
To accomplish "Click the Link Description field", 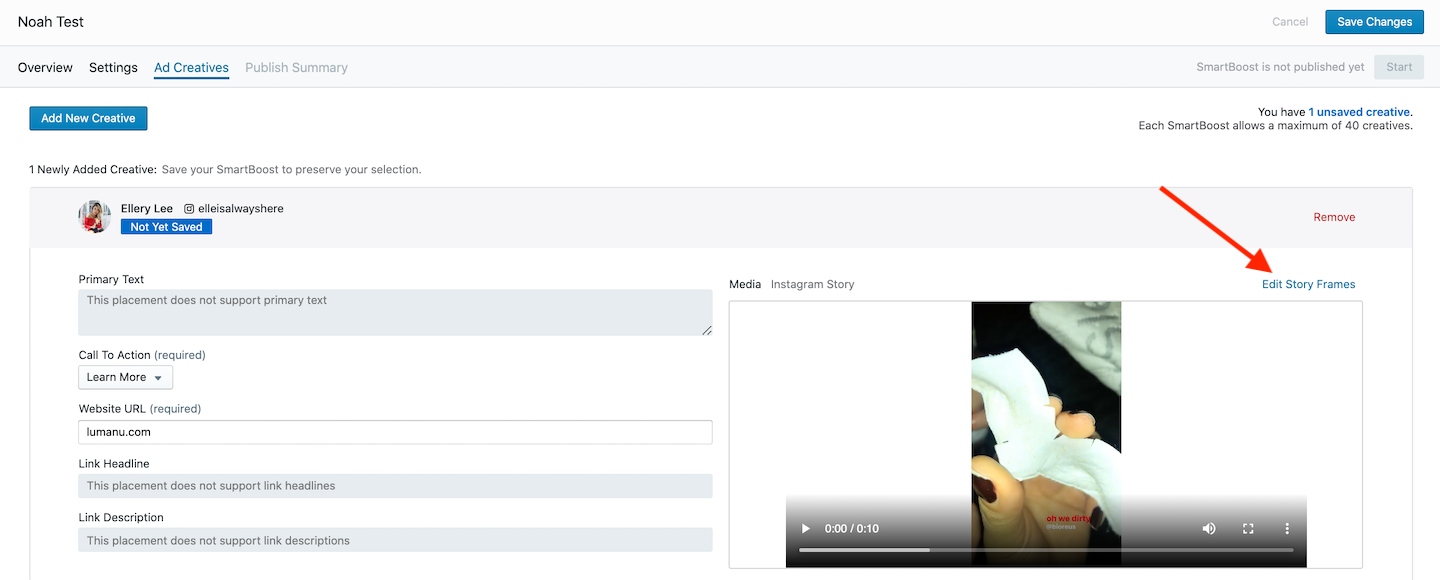I will (x=395, y=540).
